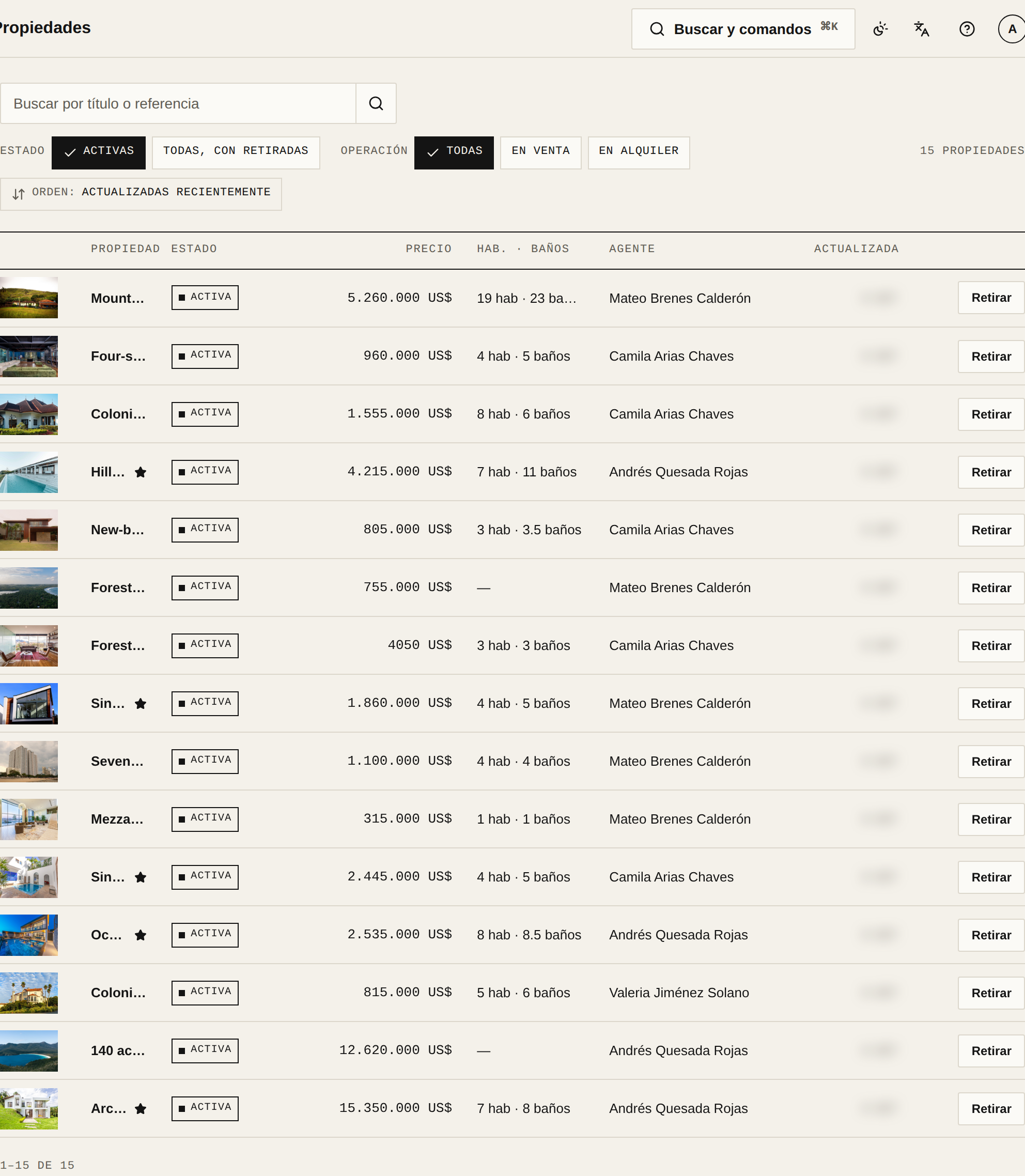
Task: Click Activa status badge on Seven… row
Action: tap(205, 761)
